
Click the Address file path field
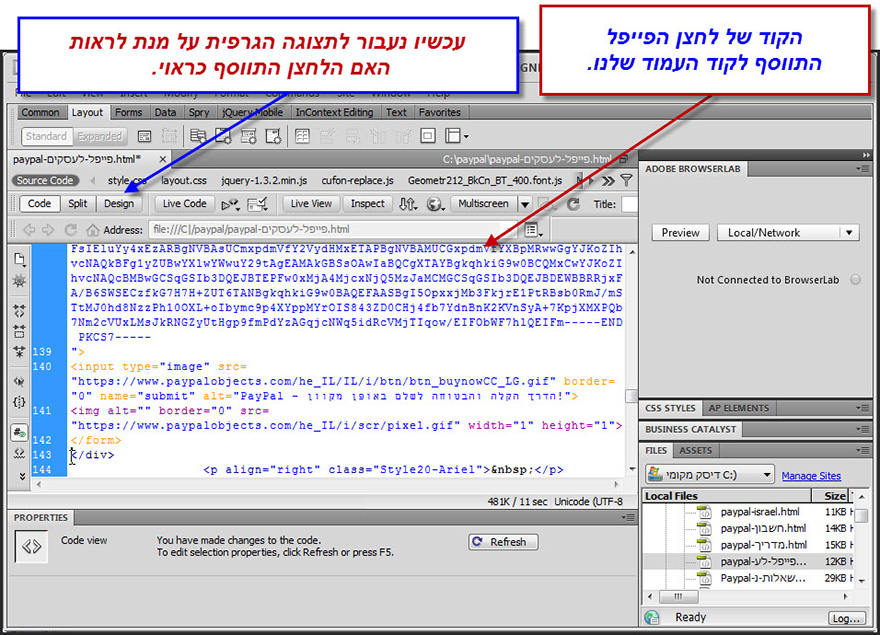coord(333,230)
